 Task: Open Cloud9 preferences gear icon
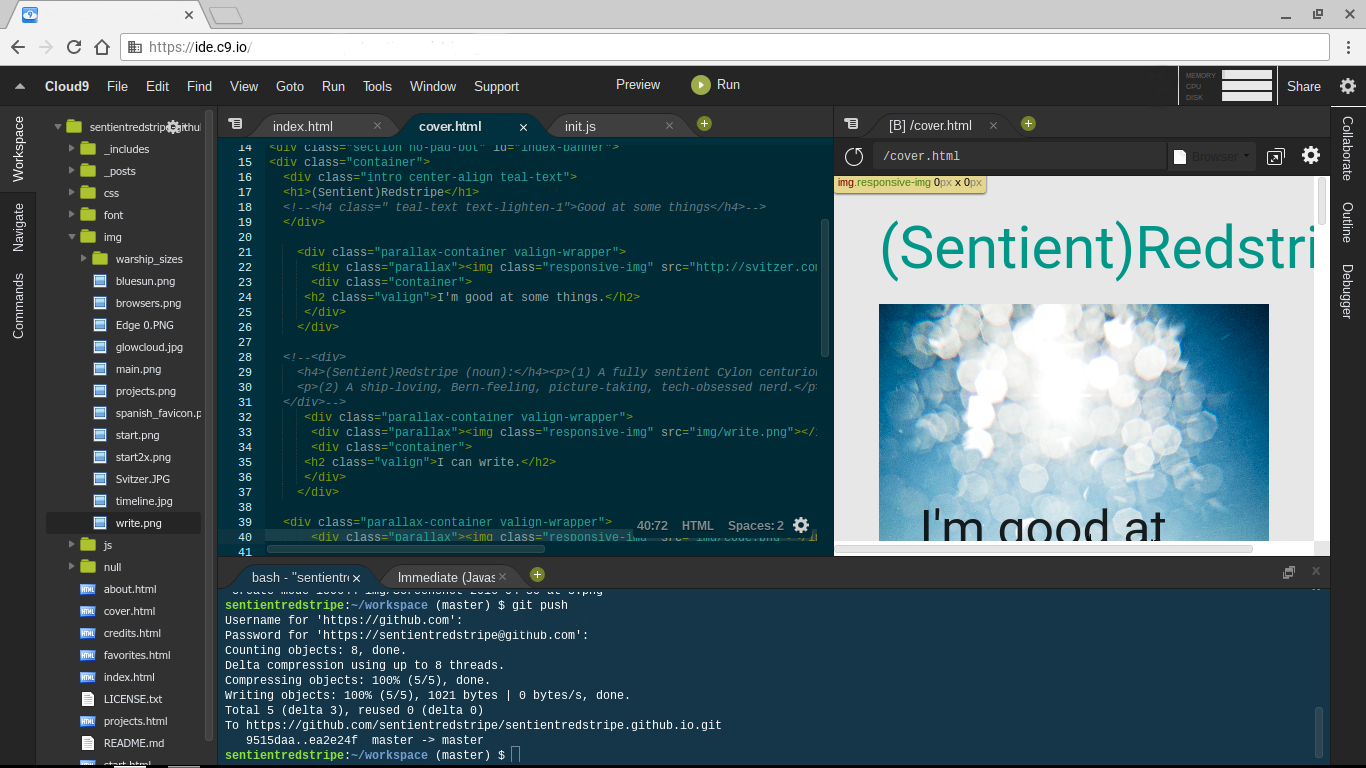[x=1347, y=86]
